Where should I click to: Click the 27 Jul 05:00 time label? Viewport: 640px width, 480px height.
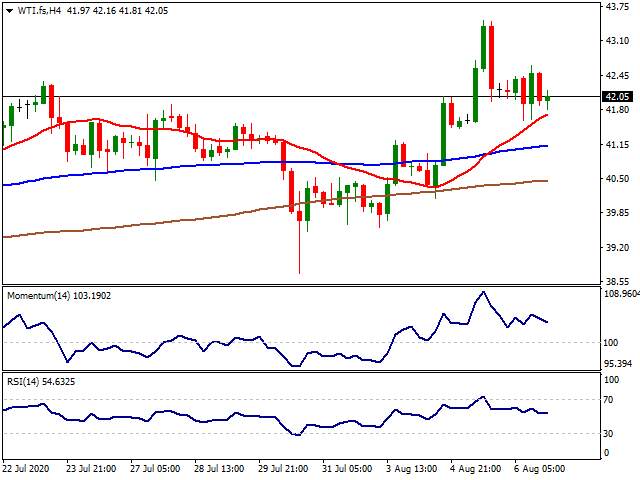point(155,469)
